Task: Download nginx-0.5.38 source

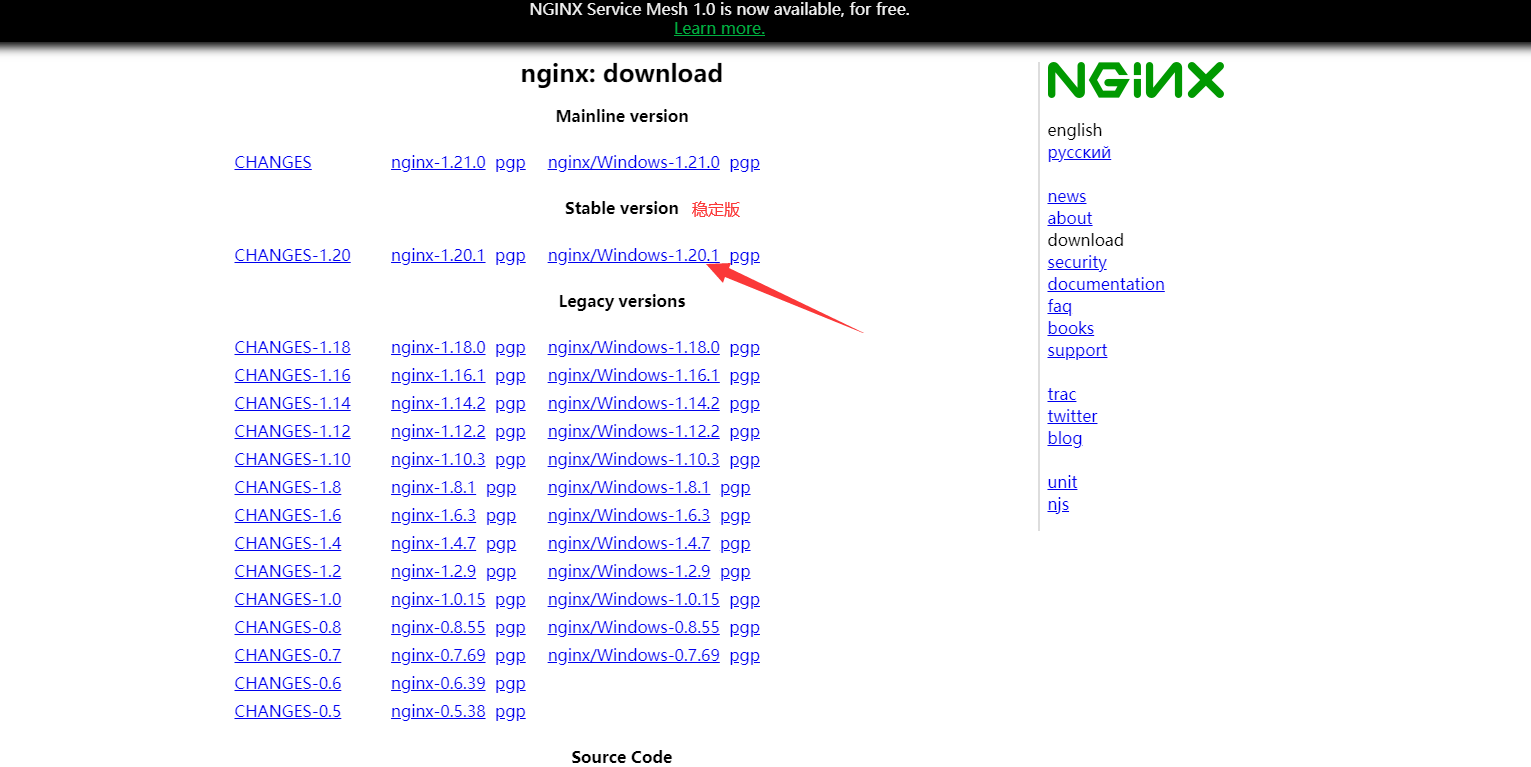Action: pos(438,711)
